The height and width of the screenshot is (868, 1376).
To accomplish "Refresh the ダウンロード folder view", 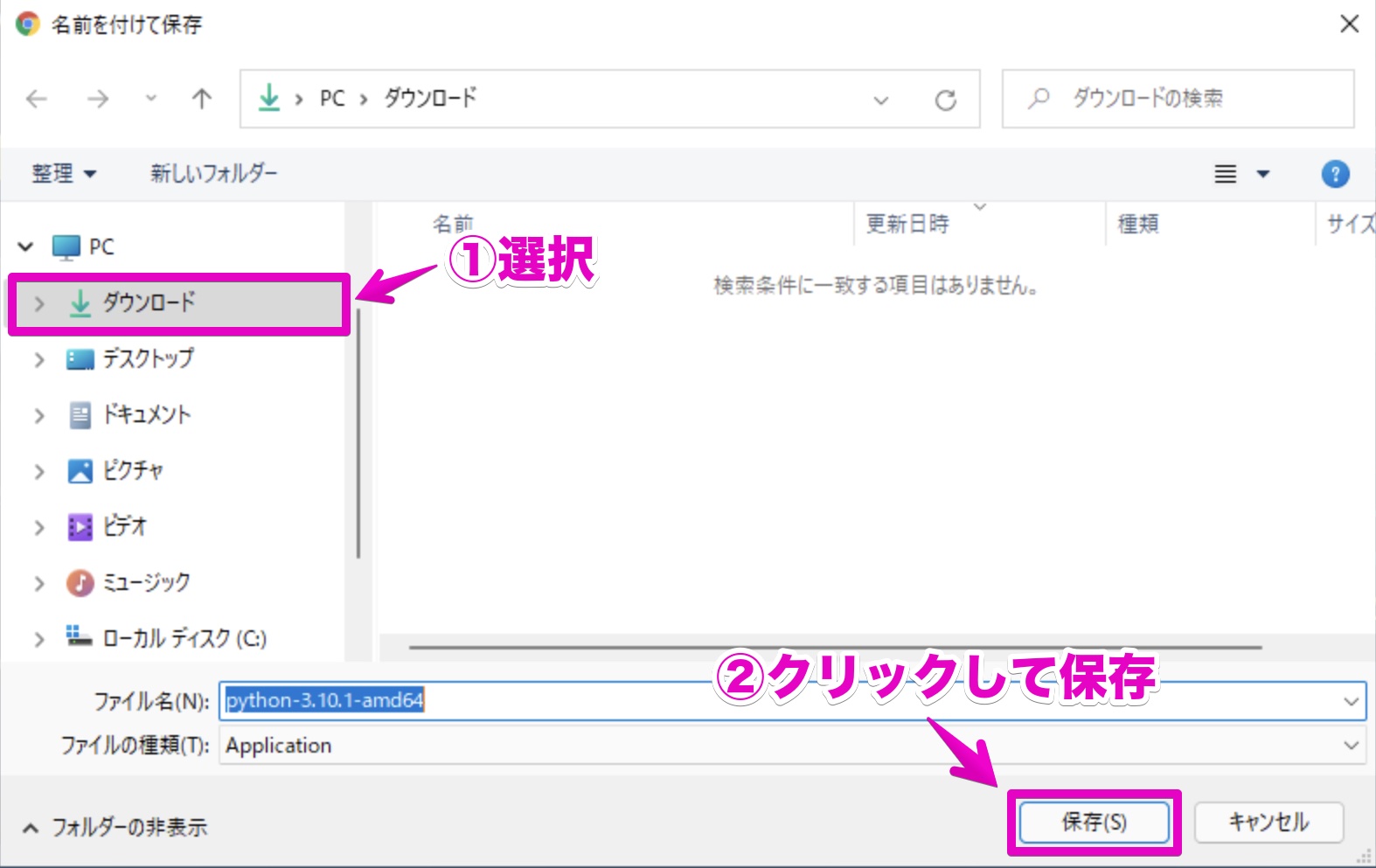I will 945,100.
